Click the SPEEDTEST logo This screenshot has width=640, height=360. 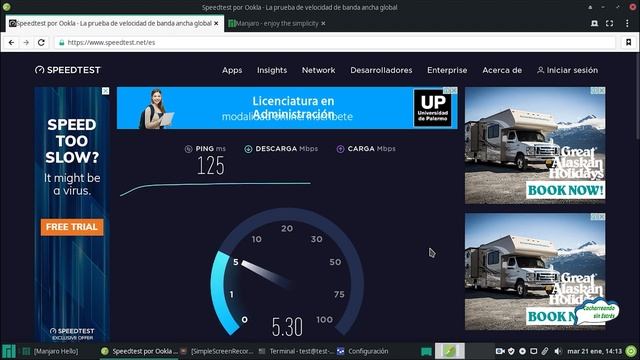click(x=68, y=70)
